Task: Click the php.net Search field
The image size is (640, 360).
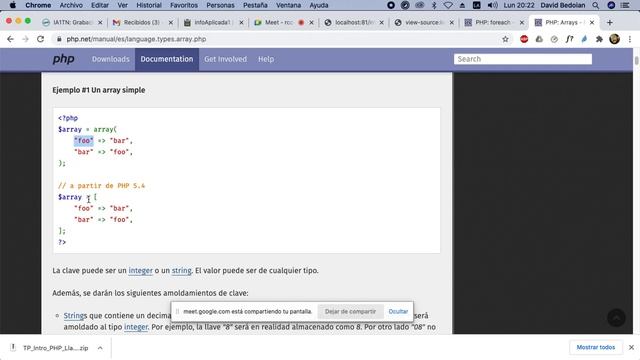Action: [523, 59]
